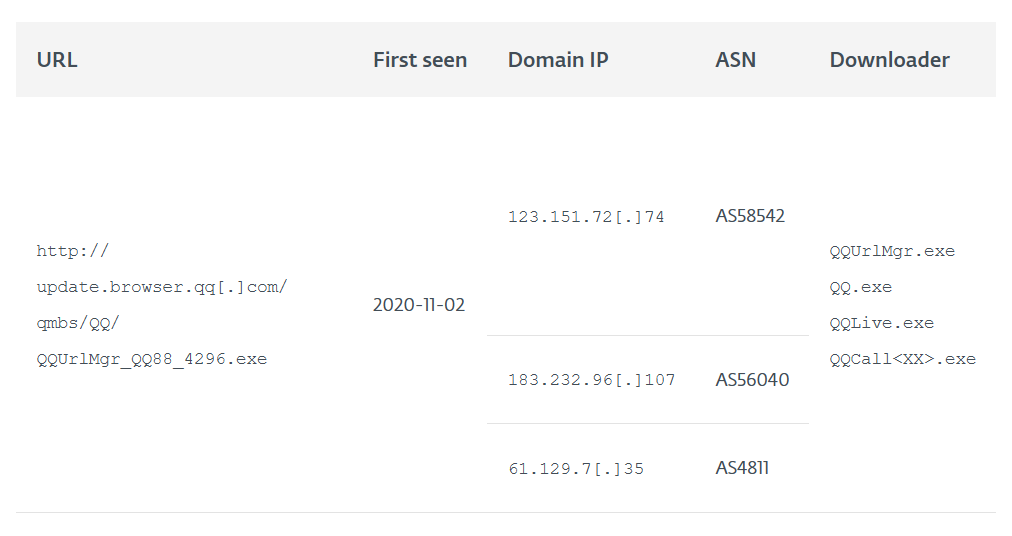The height and width of the screenshot is (536, 1012).
Task: Click IP address 123.151.72[.]74
Action: (x=586, y=217)
